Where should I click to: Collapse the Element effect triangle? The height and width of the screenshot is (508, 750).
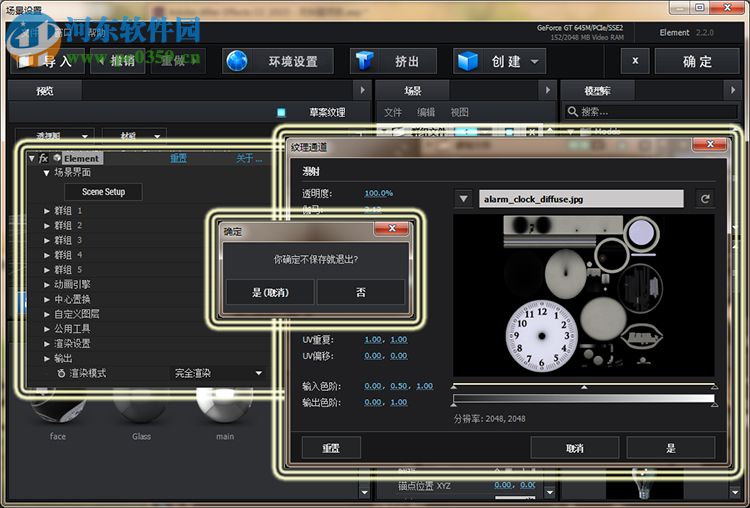click(x=32, y=158)
